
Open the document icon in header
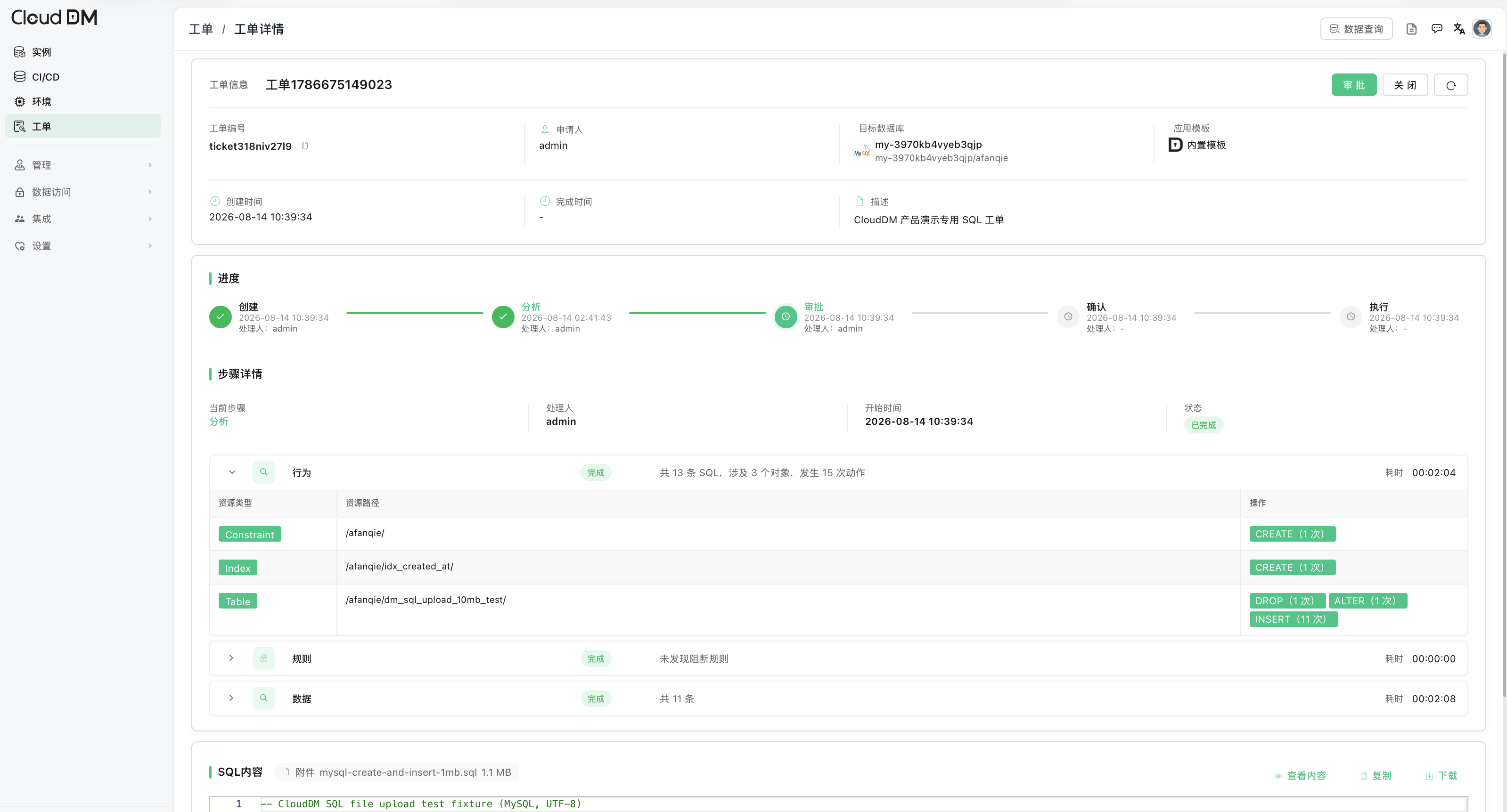(x=1412, y=29)
